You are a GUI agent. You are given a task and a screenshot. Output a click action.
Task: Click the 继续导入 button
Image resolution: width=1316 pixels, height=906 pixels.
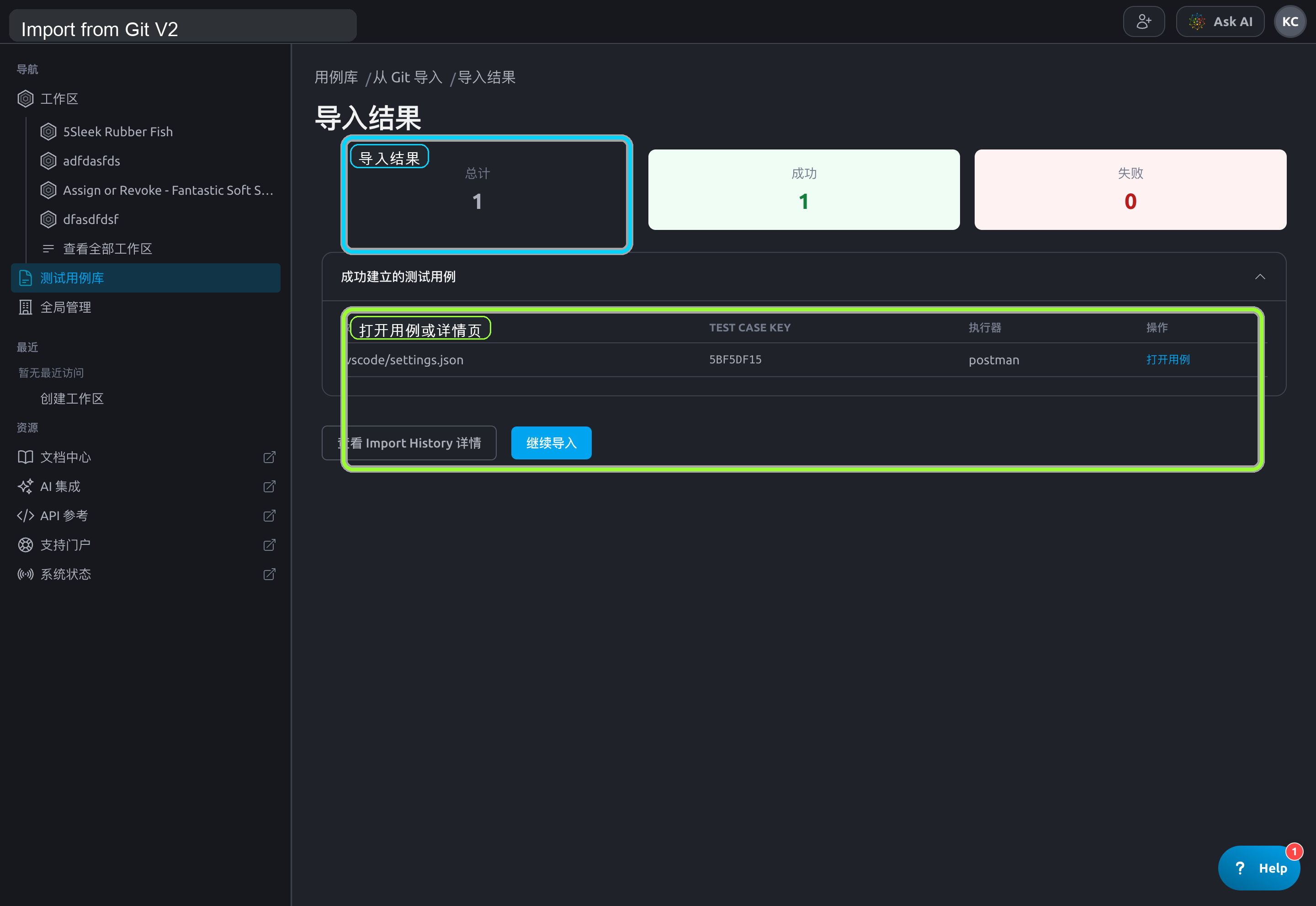coord(551,443)
